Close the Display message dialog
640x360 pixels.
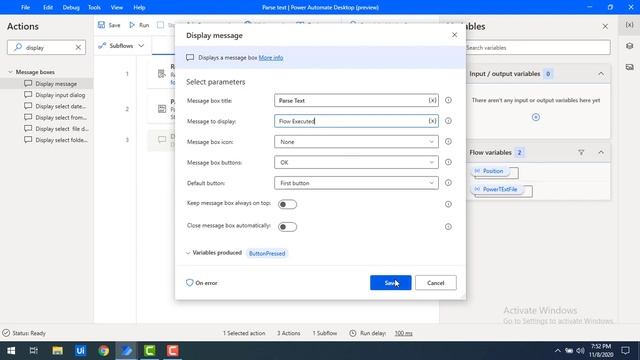coord(454,35)
